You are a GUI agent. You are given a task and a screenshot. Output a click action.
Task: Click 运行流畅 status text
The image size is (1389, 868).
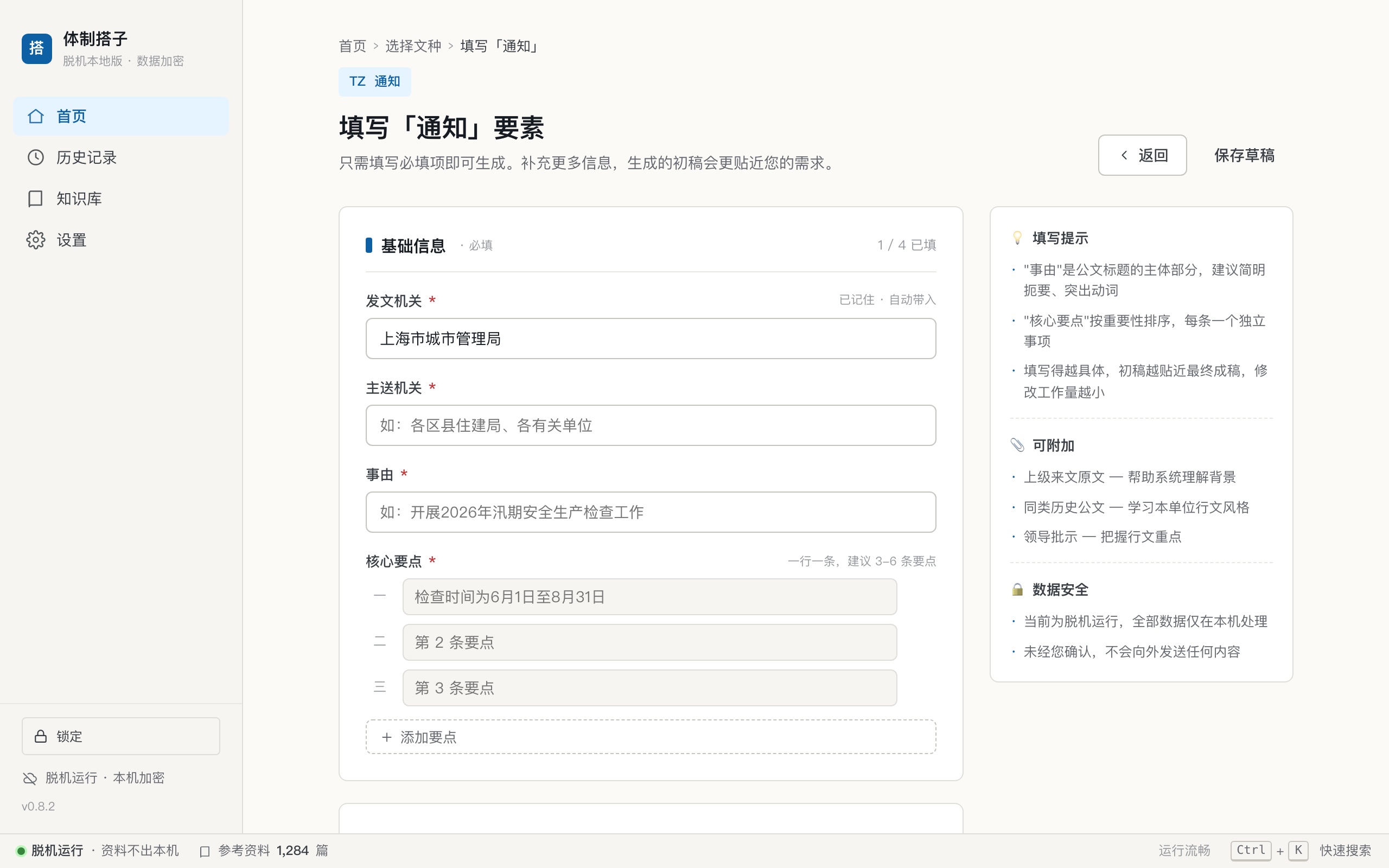click(x=1184, y=851)
